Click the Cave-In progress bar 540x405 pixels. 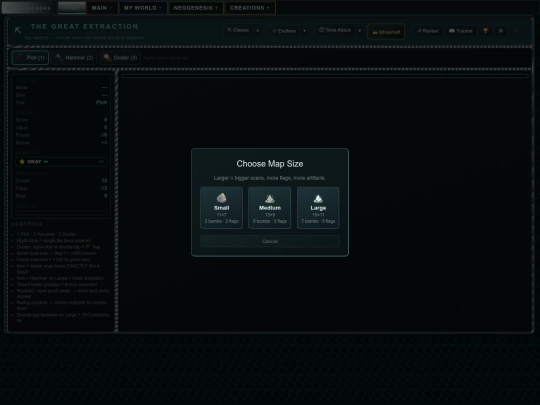(61, 213)
